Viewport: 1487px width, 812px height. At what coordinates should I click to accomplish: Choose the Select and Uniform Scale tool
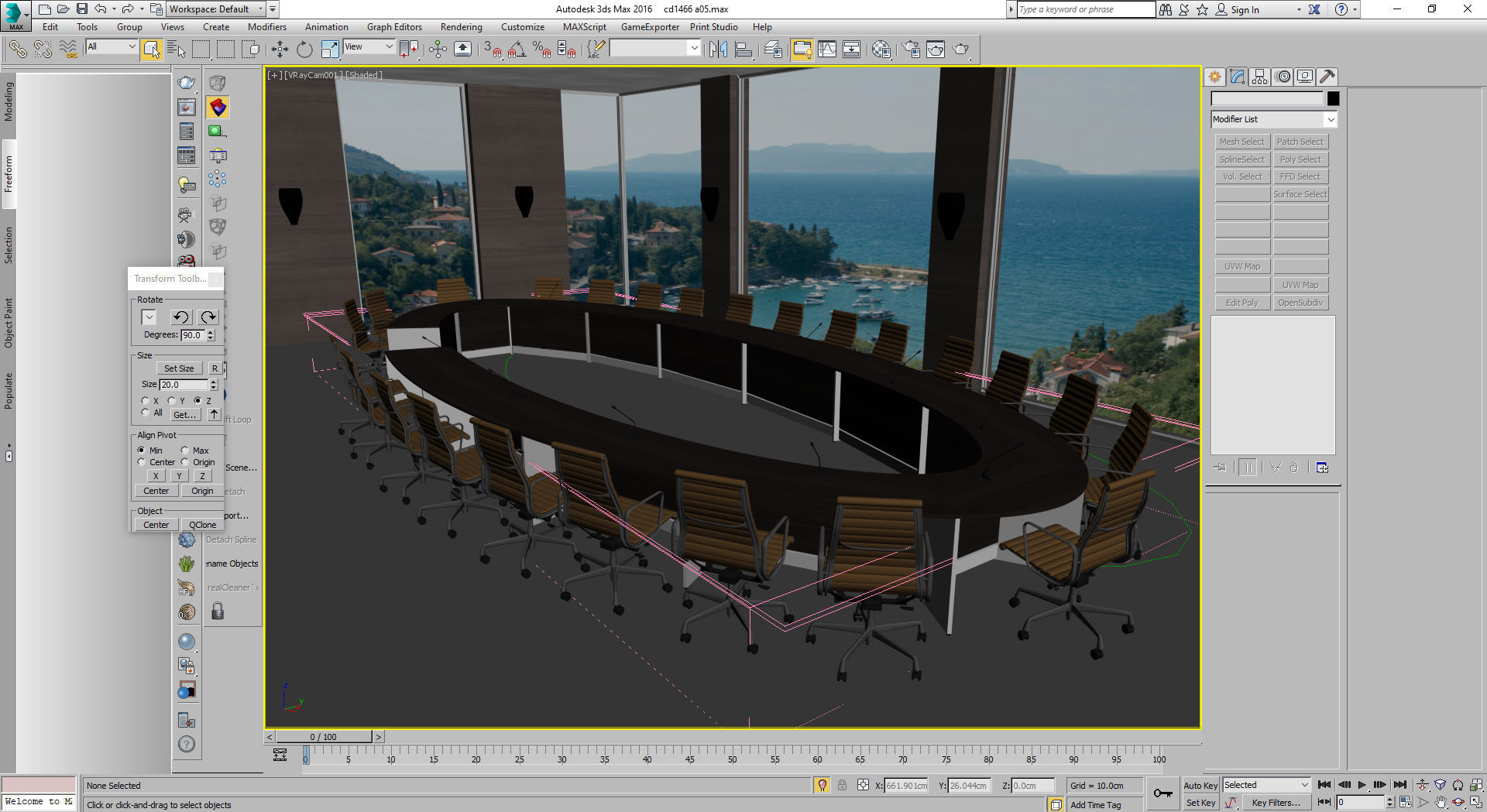coord(330,50)
